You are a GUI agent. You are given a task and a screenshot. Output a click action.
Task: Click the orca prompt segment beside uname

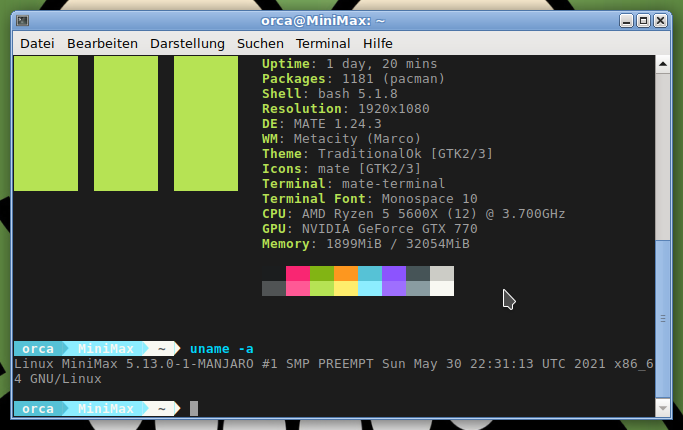(x=38, y=349)
